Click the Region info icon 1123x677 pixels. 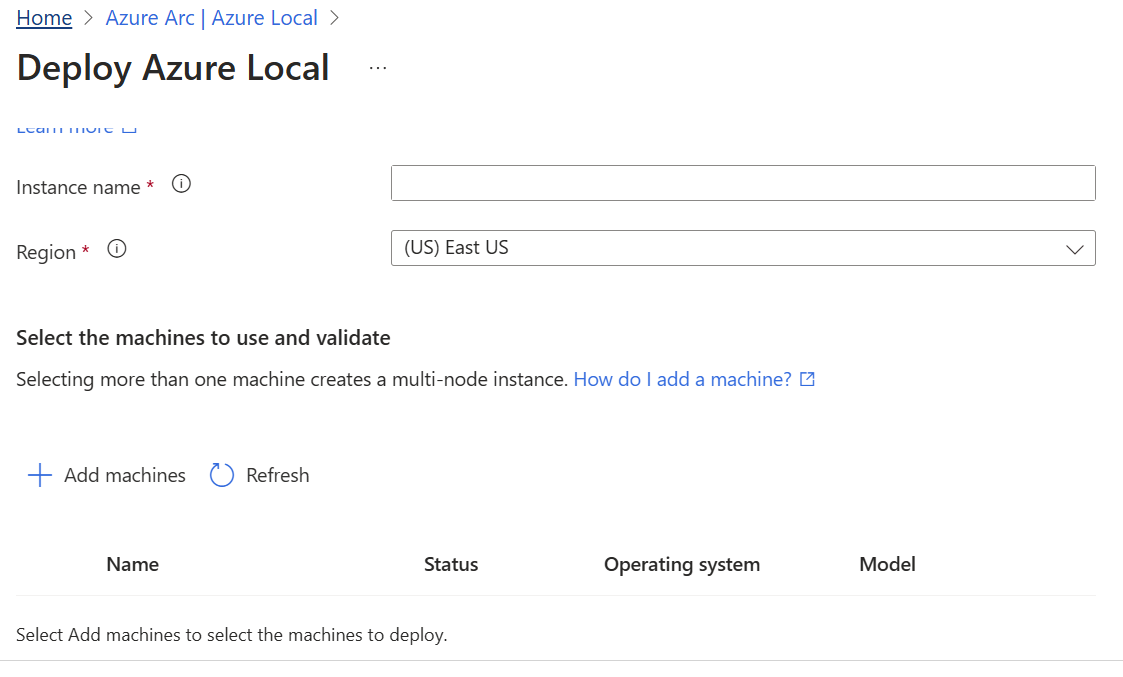pyautogui.click(x=117, y=249)
